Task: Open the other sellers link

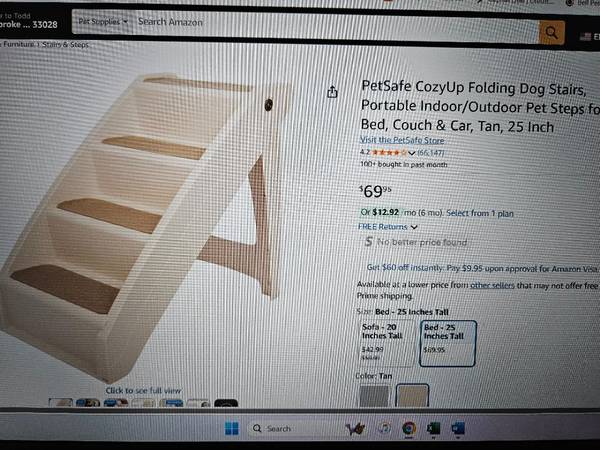Action: click(x=494, y=285)
